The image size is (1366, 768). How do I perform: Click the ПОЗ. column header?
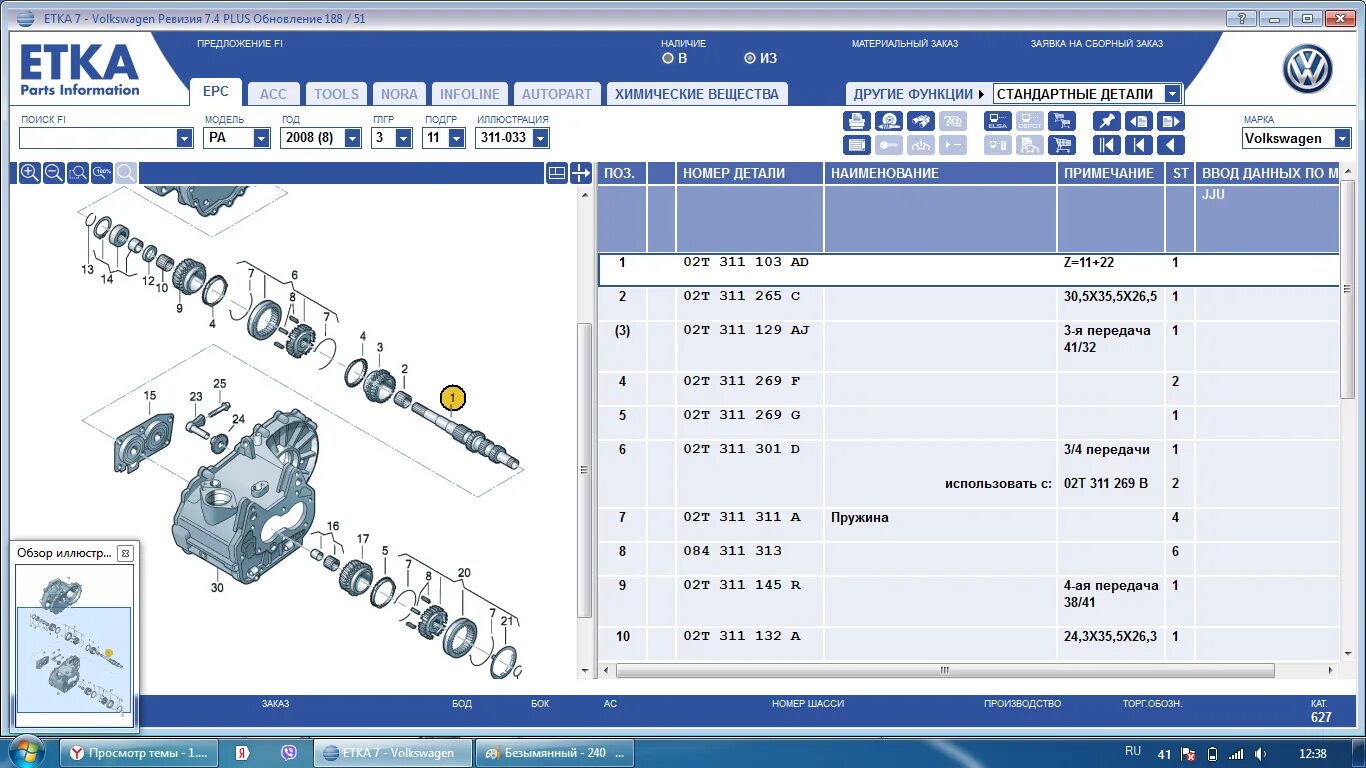coord(621,173)
